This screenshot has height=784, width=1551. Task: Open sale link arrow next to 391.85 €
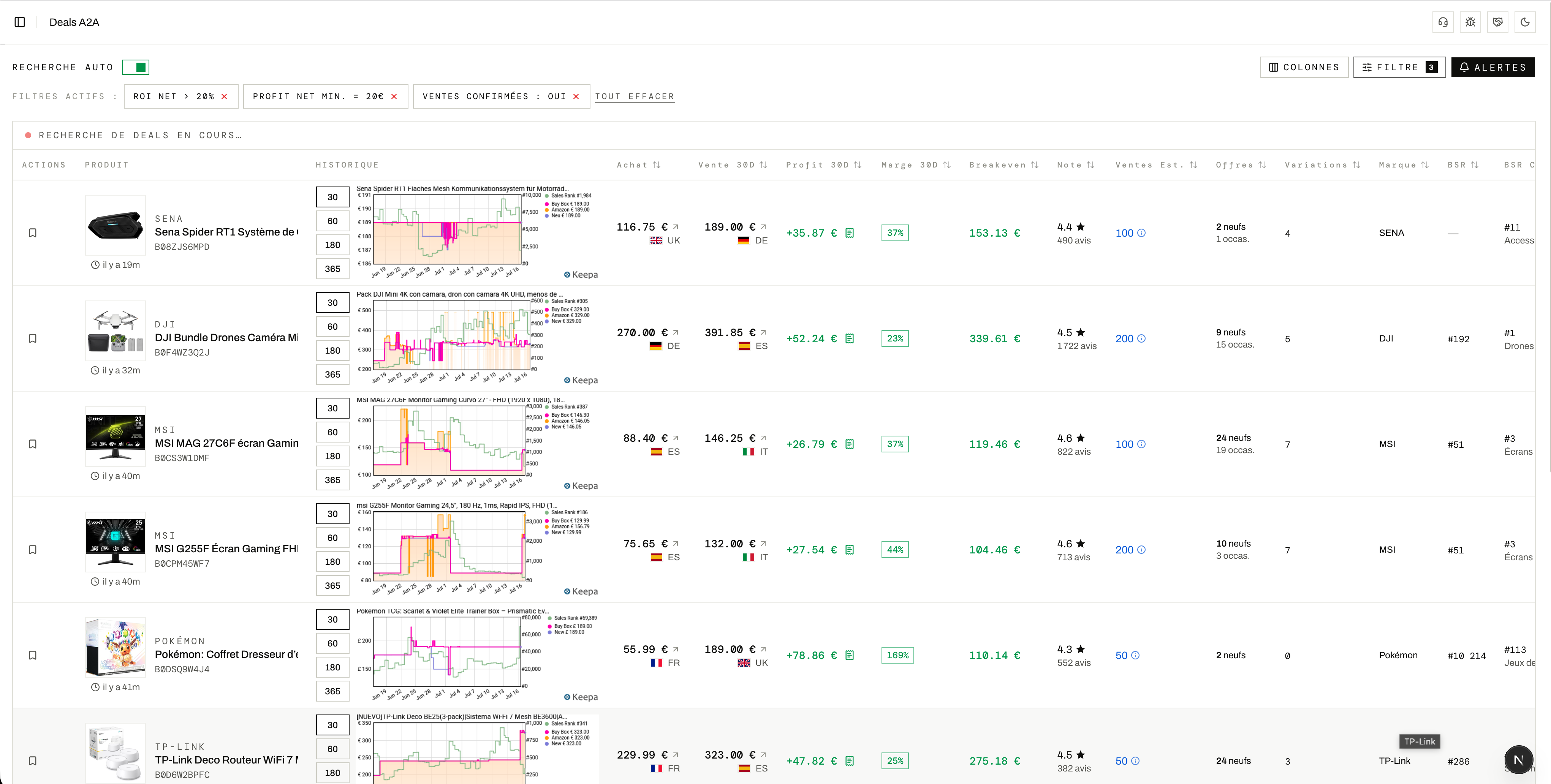(763, 332)
